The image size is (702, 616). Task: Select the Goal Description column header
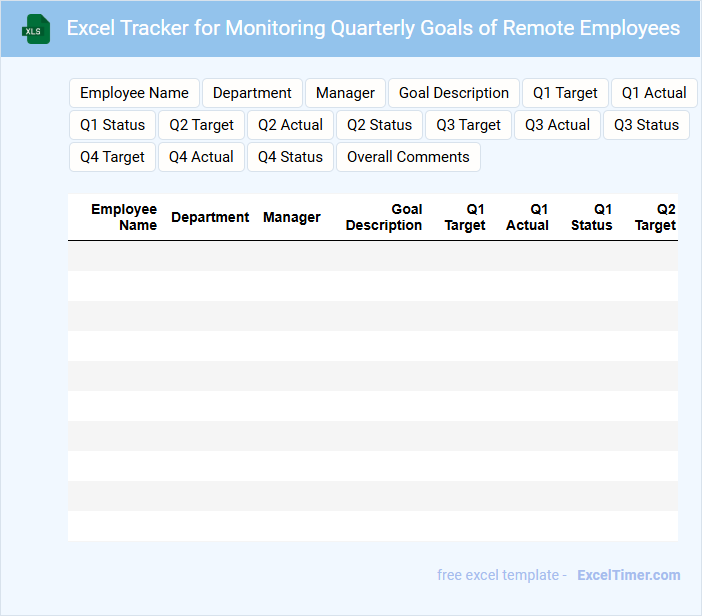click(x=384, y=217)
